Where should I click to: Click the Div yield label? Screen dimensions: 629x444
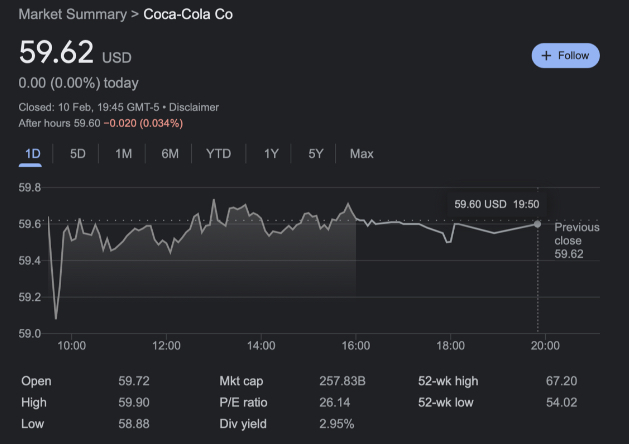pyautogui.click(x=243, y=424)
